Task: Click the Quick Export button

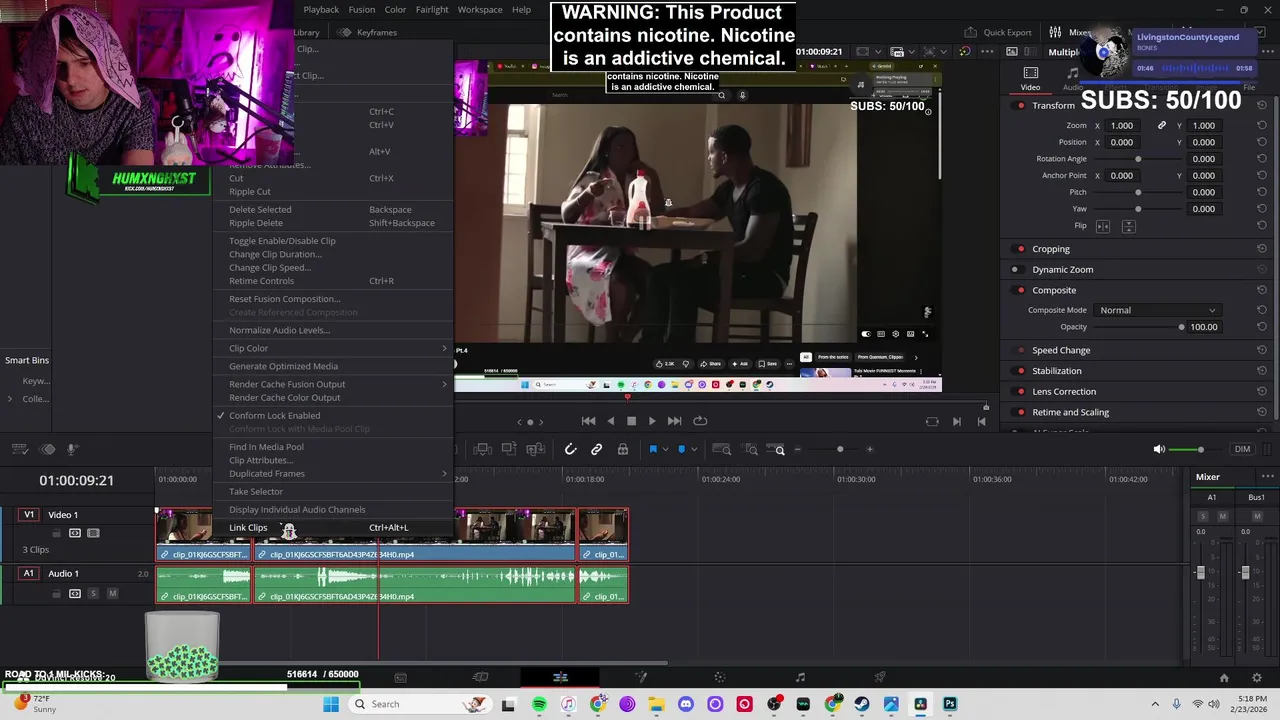Action: 999,32
